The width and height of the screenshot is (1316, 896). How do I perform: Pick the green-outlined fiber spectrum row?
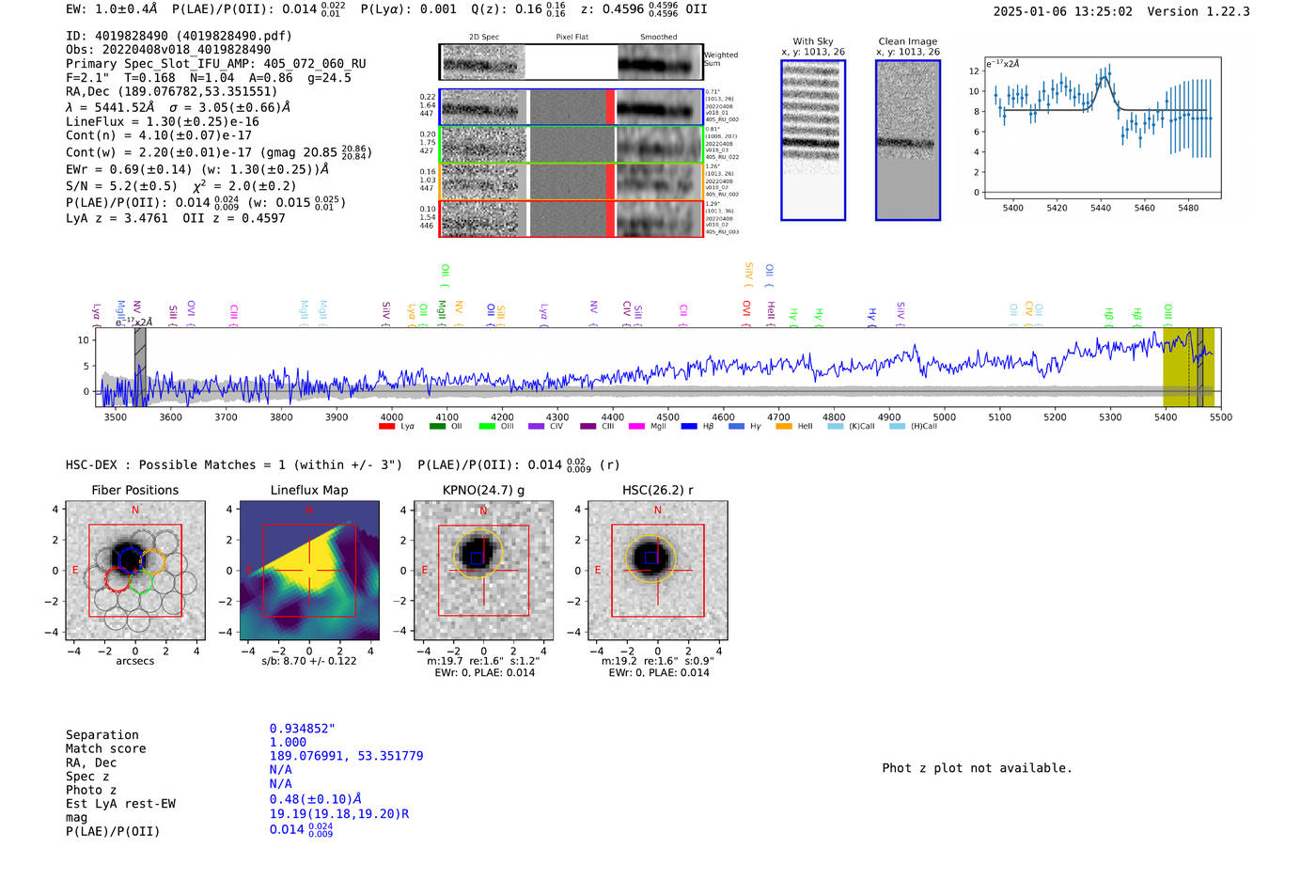tap(571, 145)
